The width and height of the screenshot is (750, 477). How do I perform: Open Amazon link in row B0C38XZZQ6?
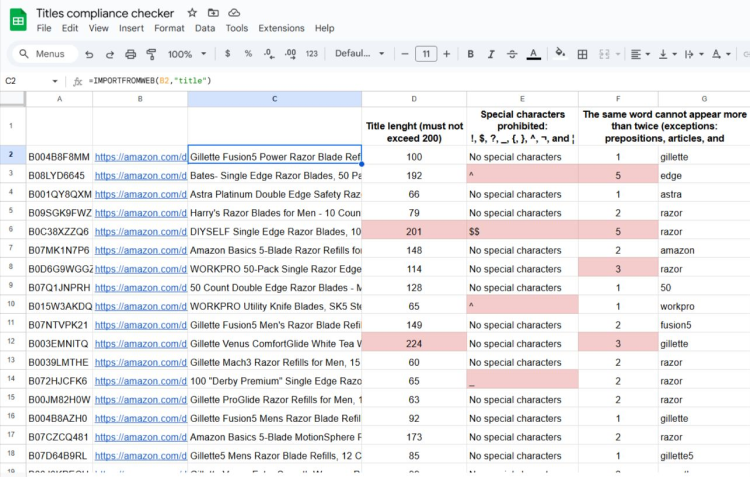coord(140,232)
